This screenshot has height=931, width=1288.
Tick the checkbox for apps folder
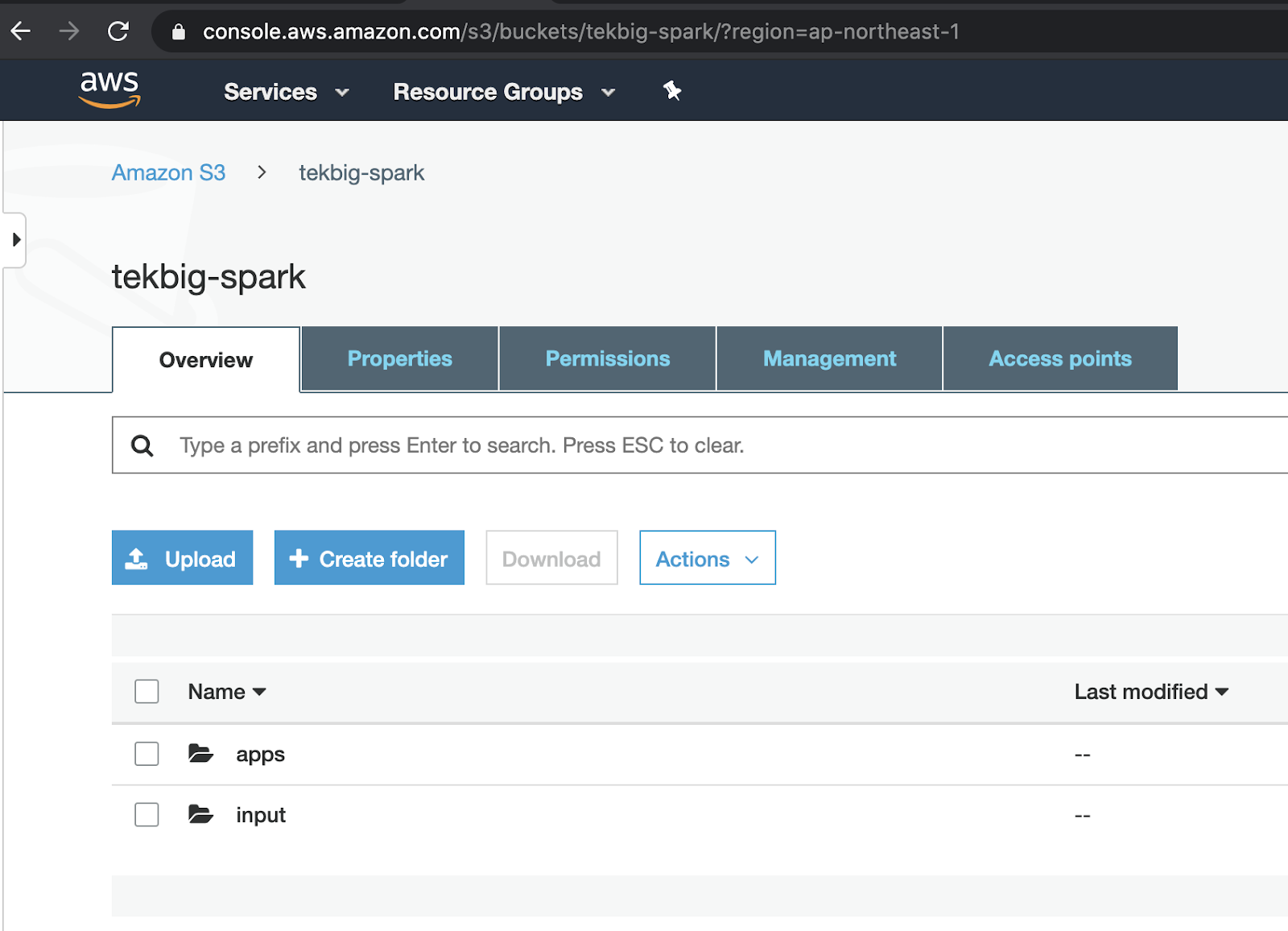147,754
